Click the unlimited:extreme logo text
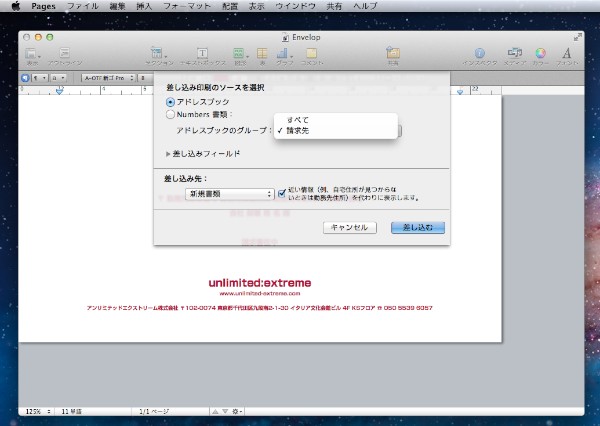Screen dimensions: 600x426 click(x=260, y=283)
